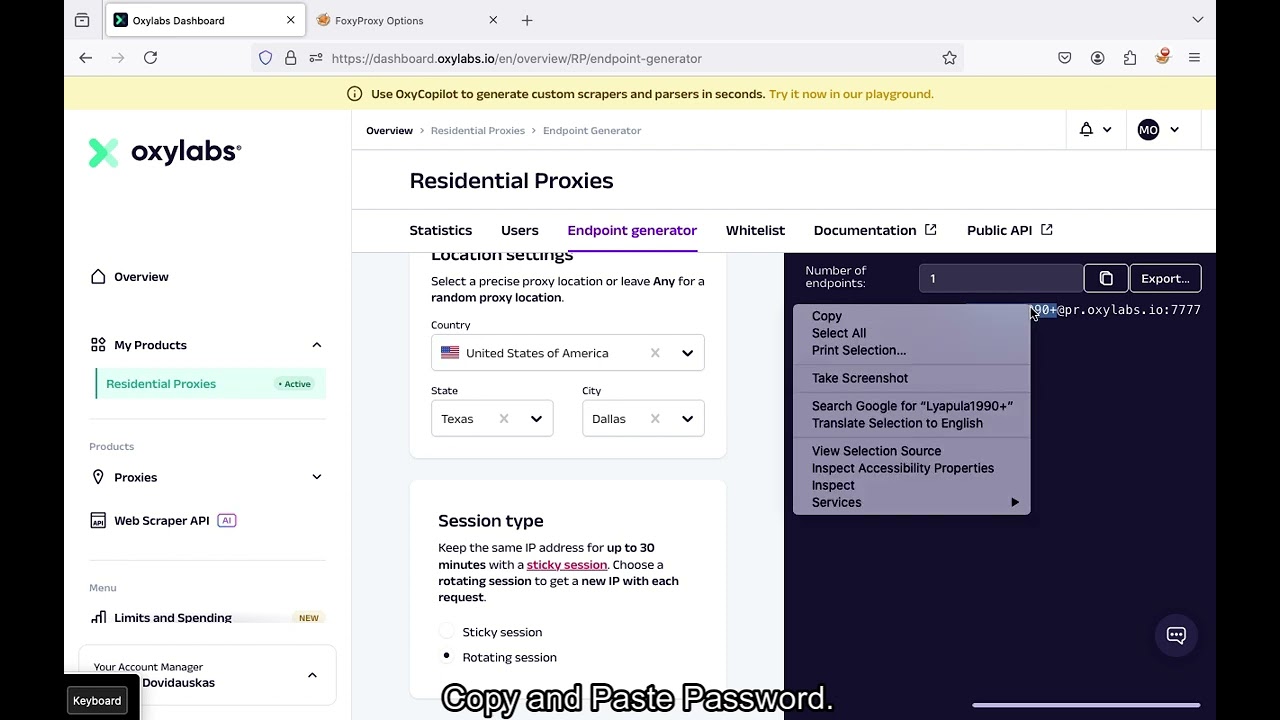Click the Number of endpoints input field
Viewport: 1280px width, 720px height.
[x=1001, y=279]
